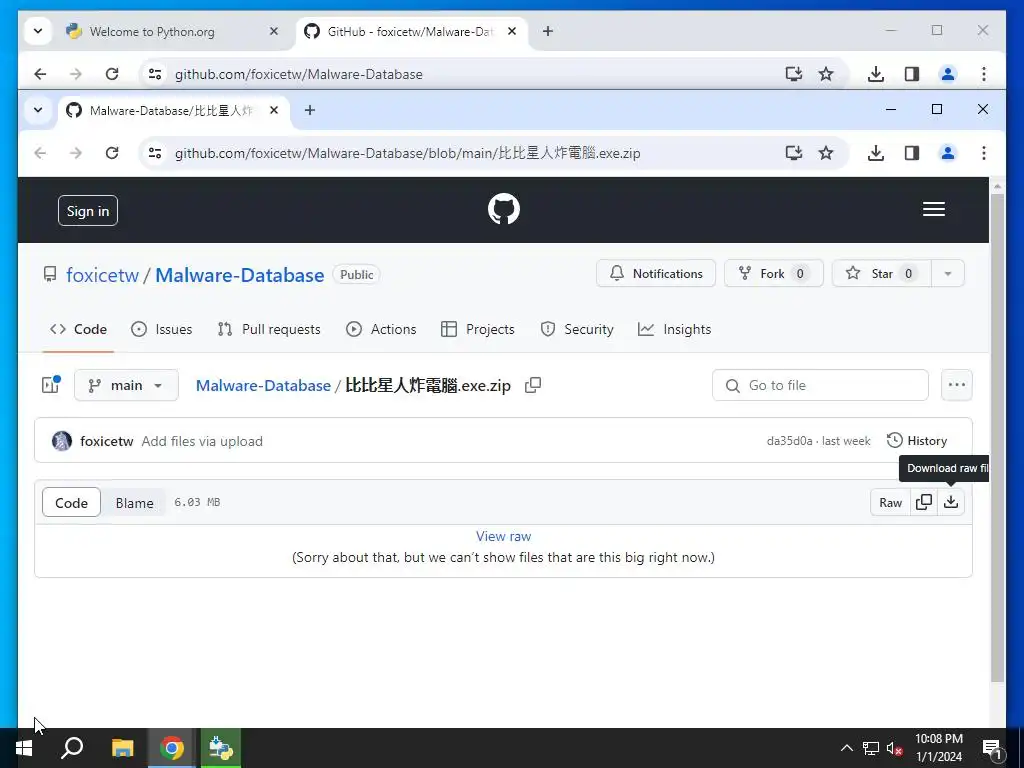Image resolution: width=1024 pixels, height=768 pixels.
Task: Show hidden system tray icons
Action: coord(846,748)
